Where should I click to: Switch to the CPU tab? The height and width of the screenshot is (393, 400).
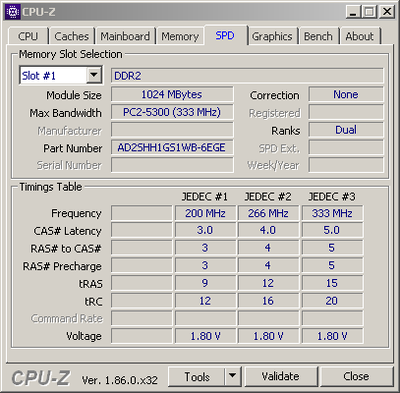pos(28,36)
